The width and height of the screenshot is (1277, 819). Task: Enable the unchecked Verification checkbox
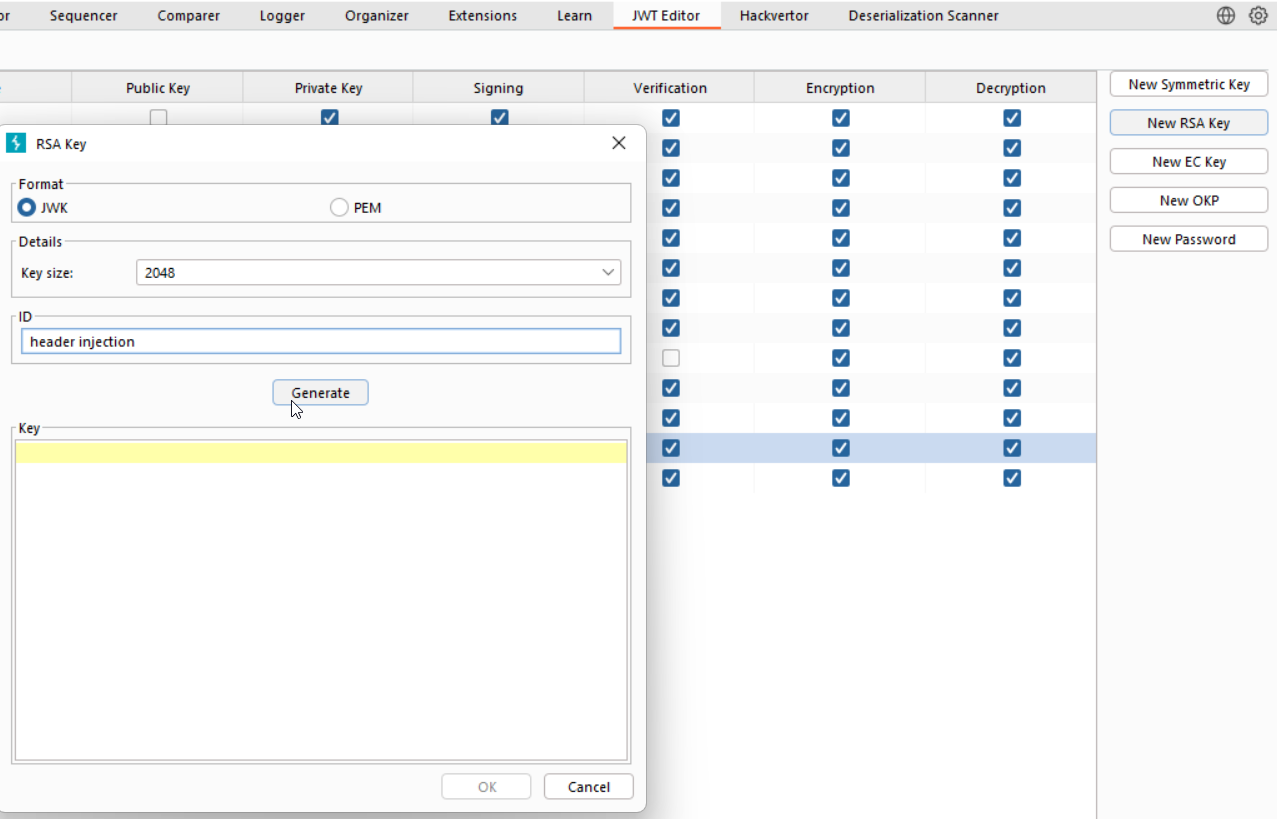click(x=670, y=358)
